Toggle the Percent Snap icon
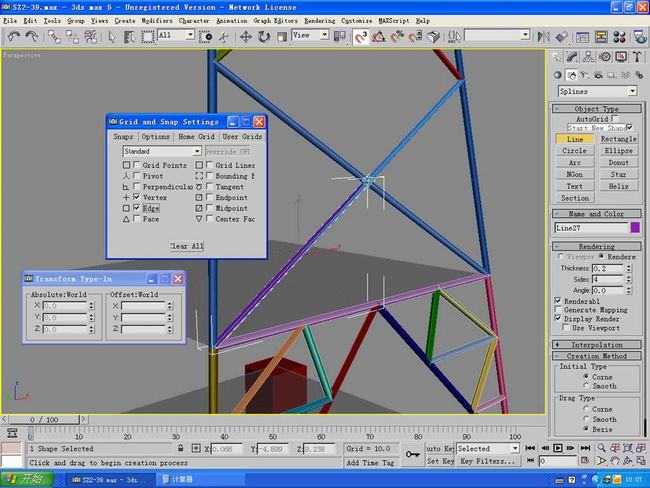Screen dimensions: 650x488 (x=397, y=36)
